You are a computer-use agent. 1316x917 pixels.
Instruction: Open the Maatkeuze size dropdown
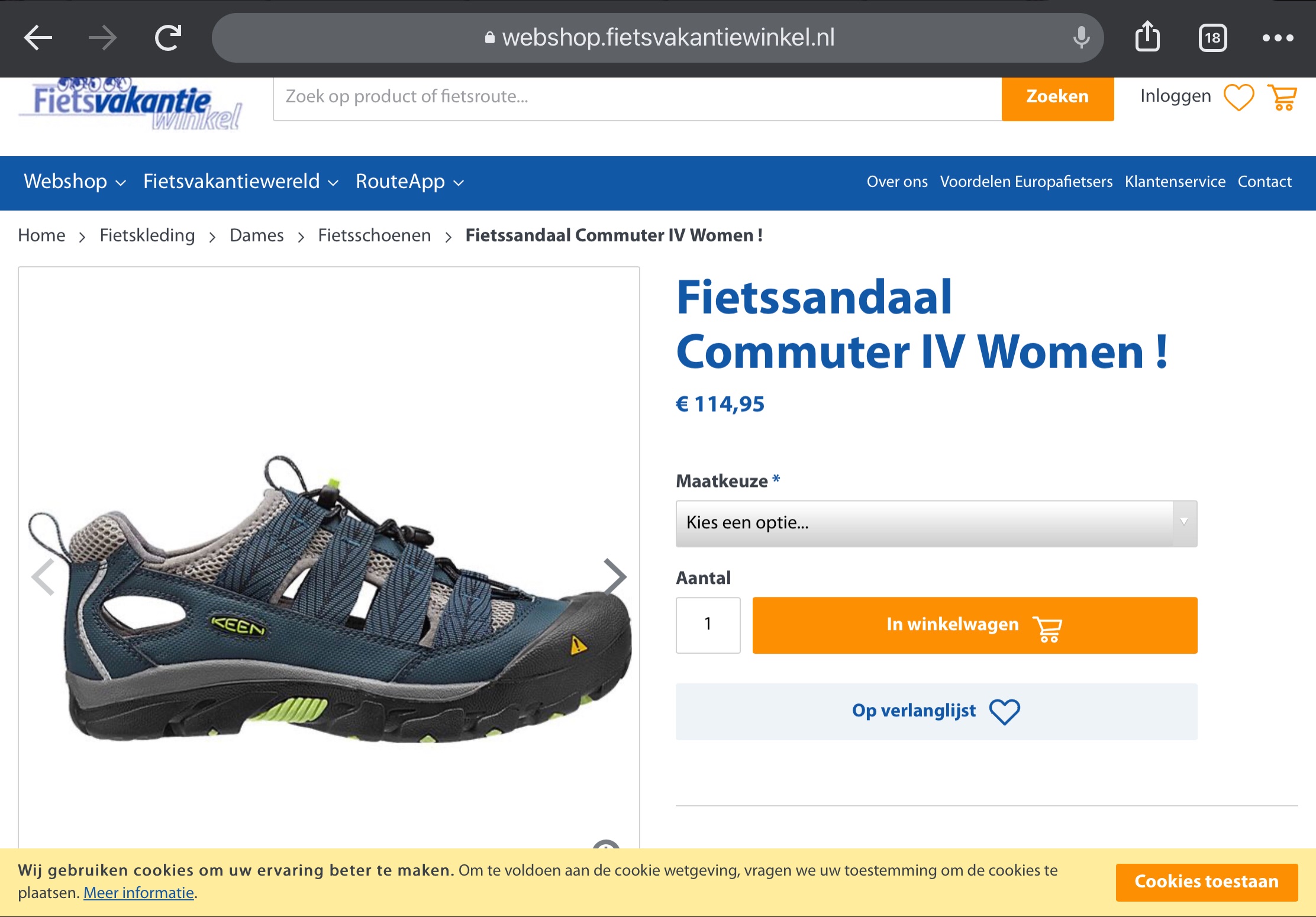click(x=936, y=524)
